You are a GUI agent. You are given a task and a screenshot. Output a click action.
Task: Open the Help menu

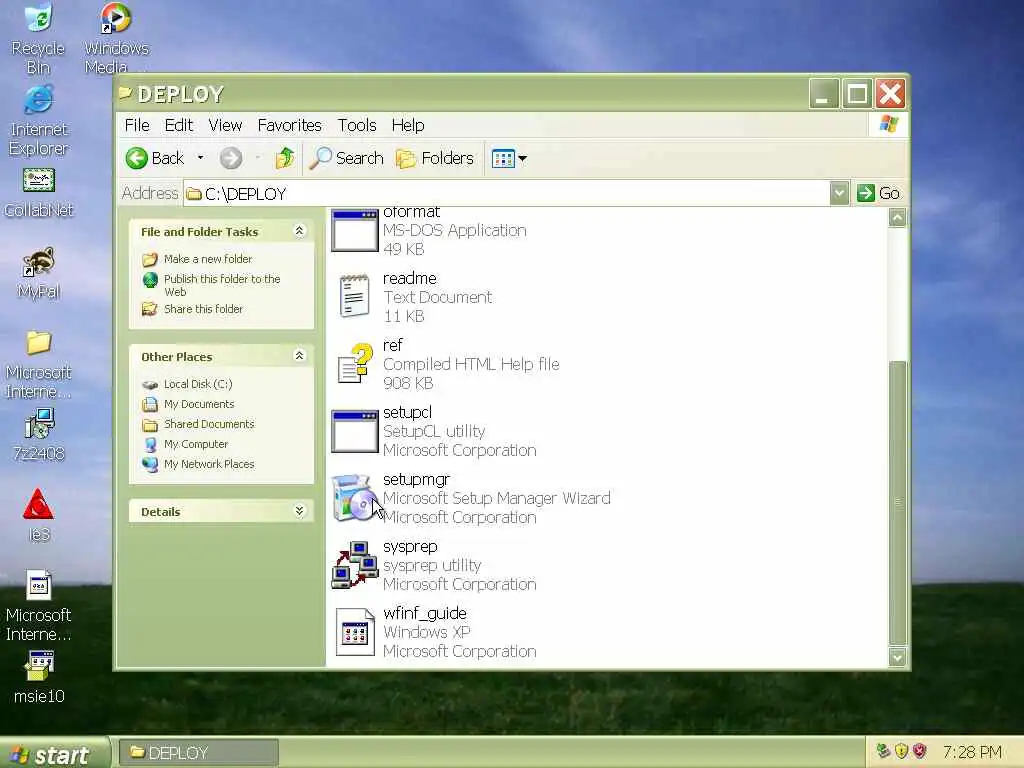coord(408,125)
